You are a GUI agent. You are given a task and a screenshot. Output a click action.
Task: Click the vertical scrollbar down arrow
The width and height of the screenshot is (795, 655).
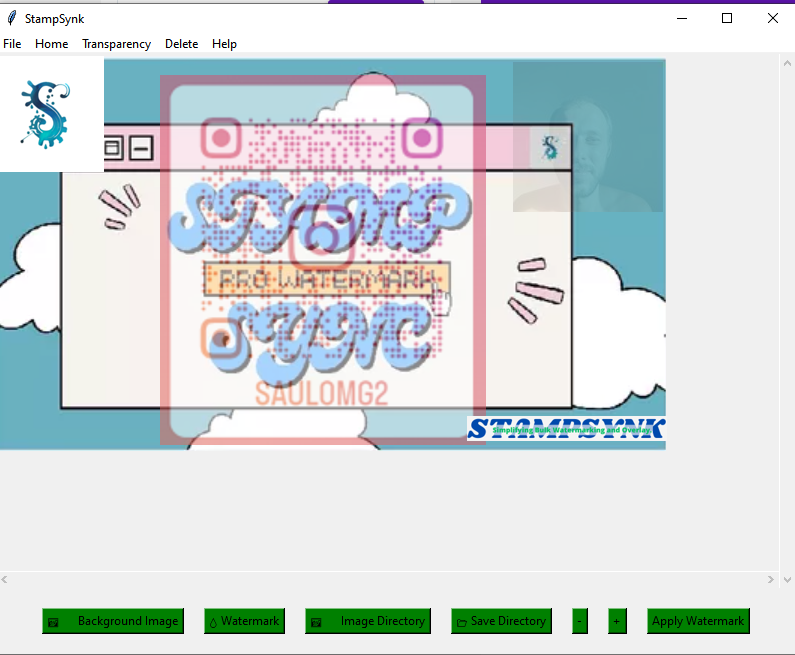point(787,579)
